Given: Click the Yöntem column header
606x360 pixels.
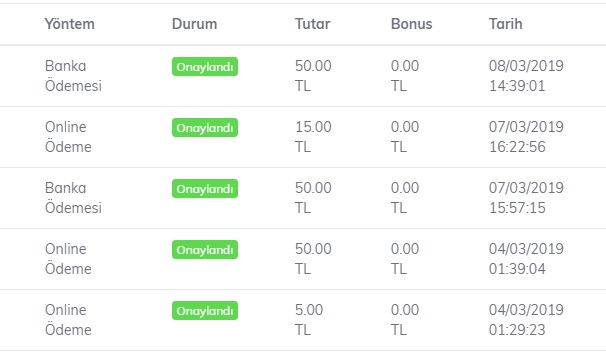Looking at the screenshot, I should [x=70, y=24].
